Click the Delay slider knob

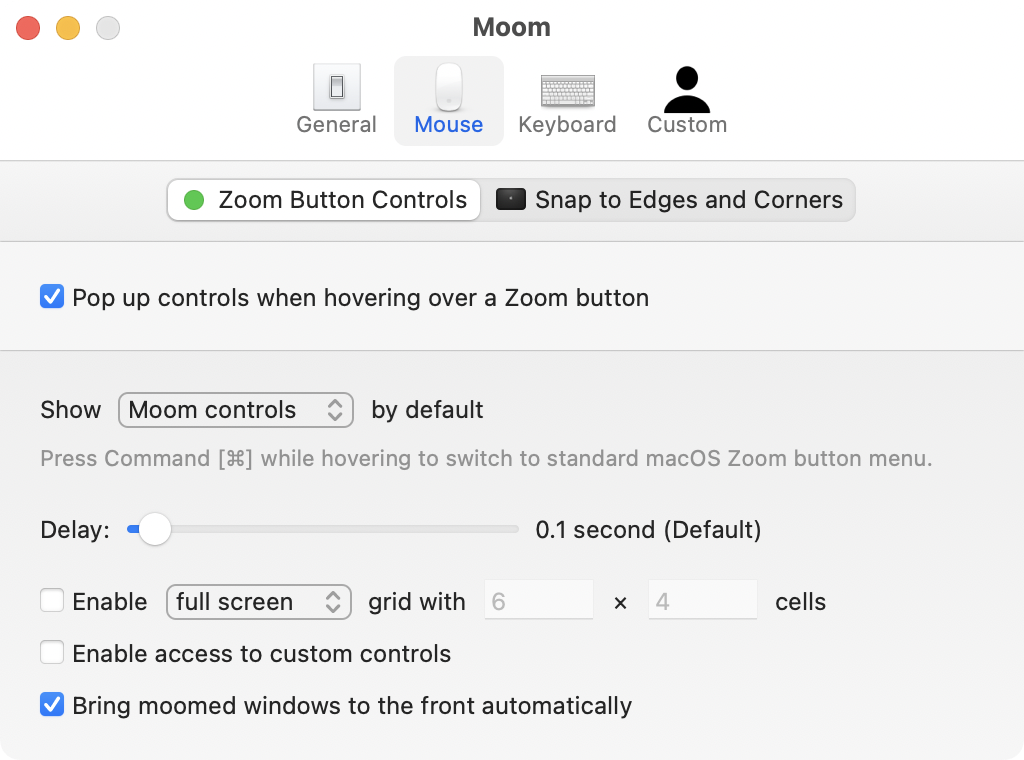[154, 529]
